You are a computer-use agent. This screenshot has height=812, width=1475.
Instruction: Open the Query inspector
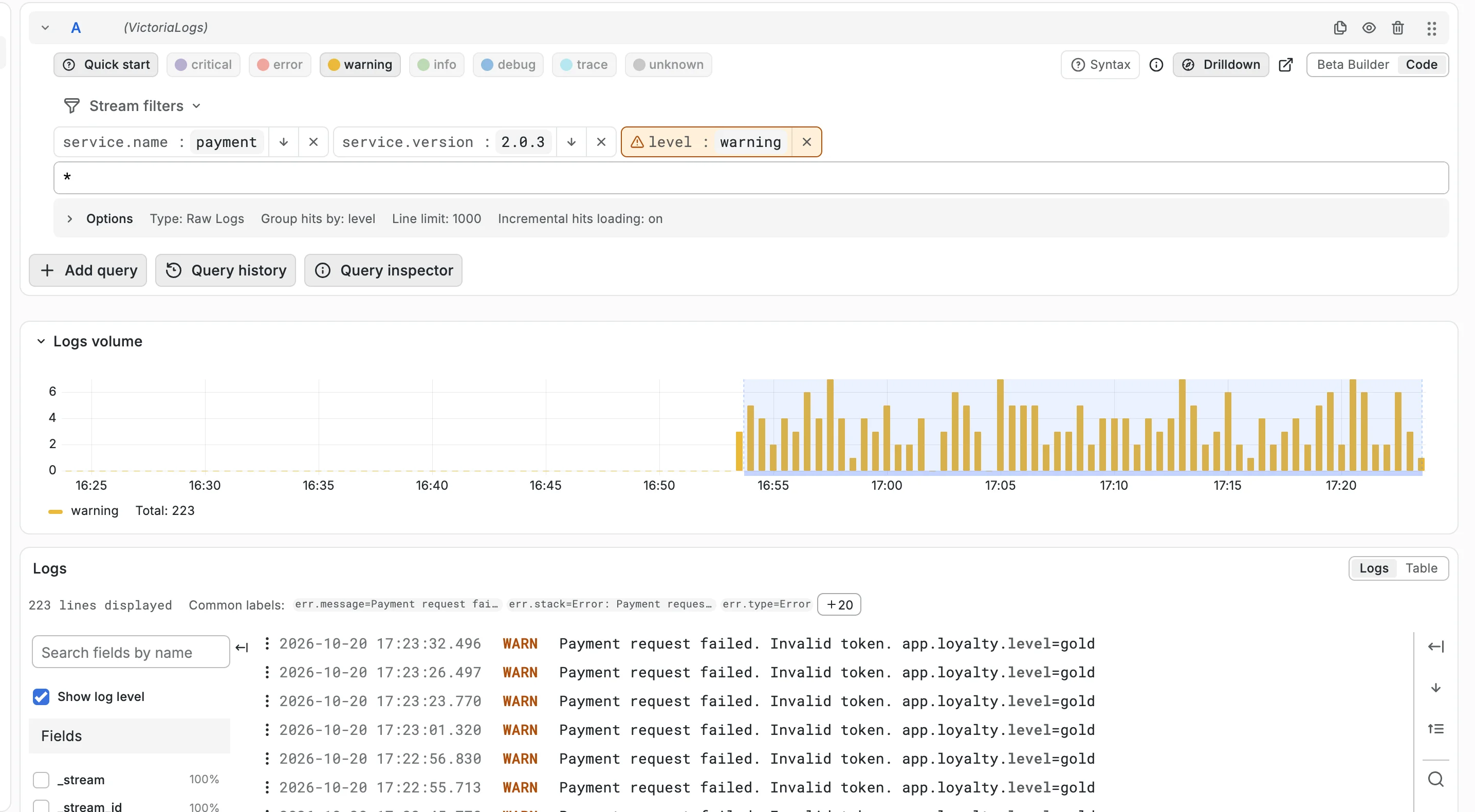pos(383,270)
